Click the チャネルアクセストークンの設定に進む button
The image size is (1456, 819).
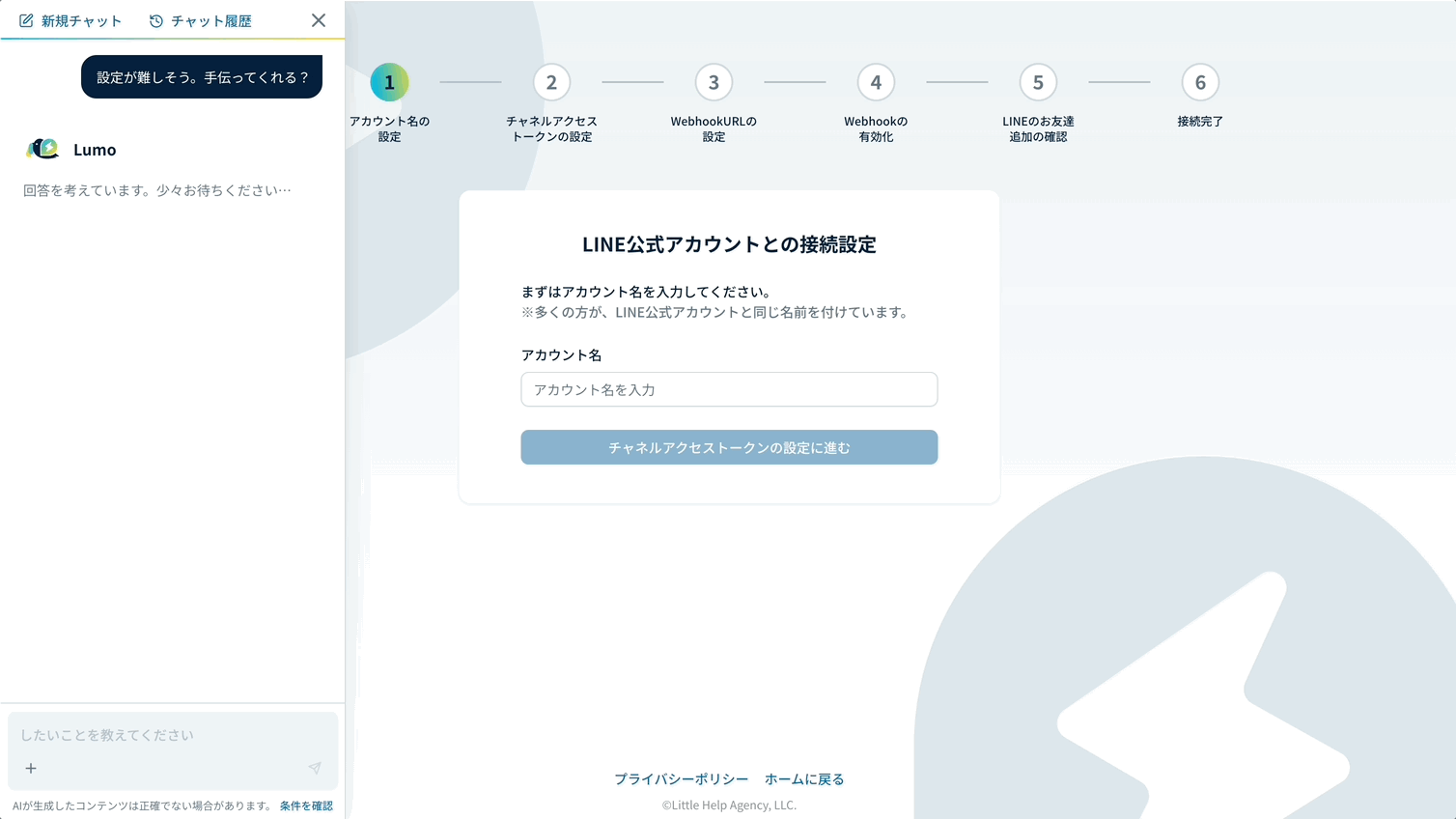pos(729,446)
